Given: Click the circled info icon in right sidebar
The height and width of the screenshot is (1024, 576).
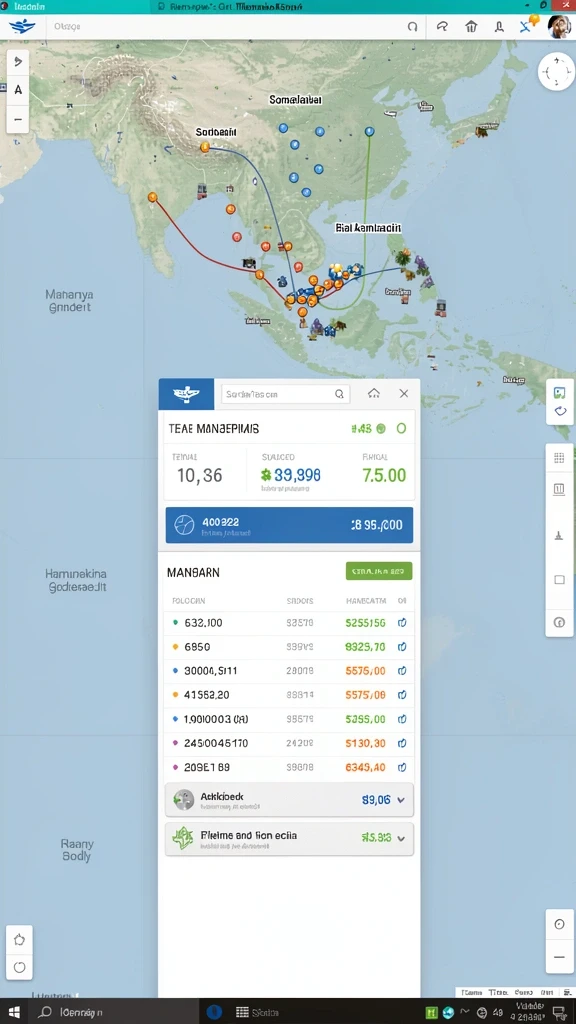Looking at the screenshot, I should click(559, 622).
